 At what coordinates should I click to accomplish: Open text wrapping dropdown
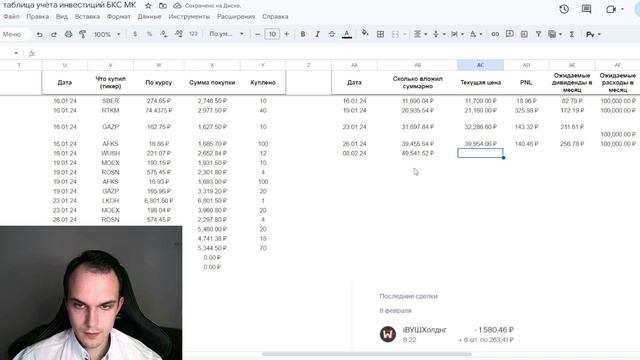tap(457, 35)
